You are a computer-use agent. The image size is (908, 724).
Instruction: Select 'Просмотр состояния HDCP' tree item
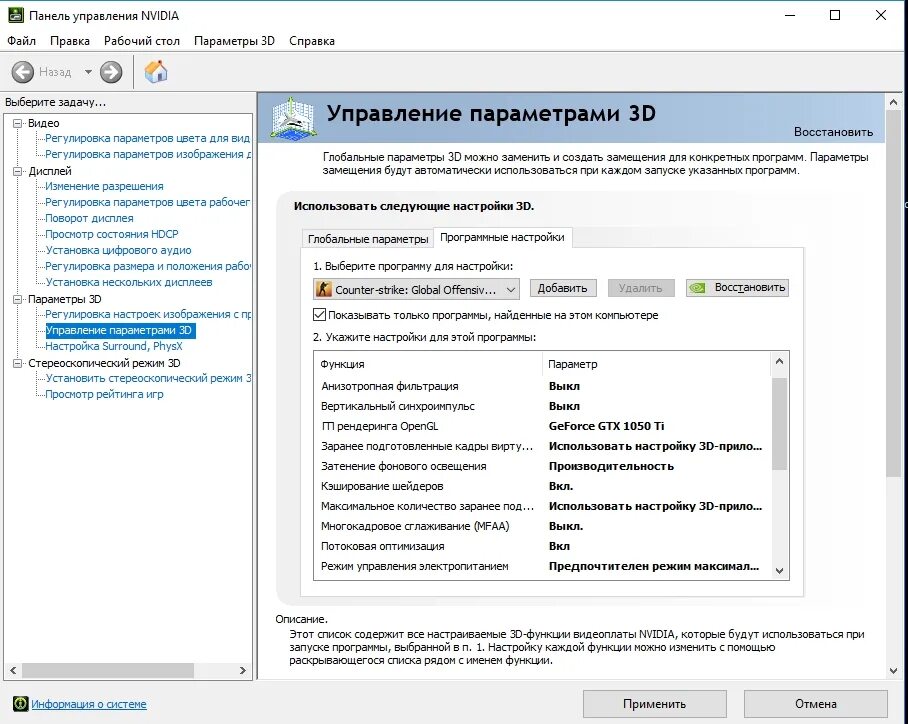(x=112, y=235)
